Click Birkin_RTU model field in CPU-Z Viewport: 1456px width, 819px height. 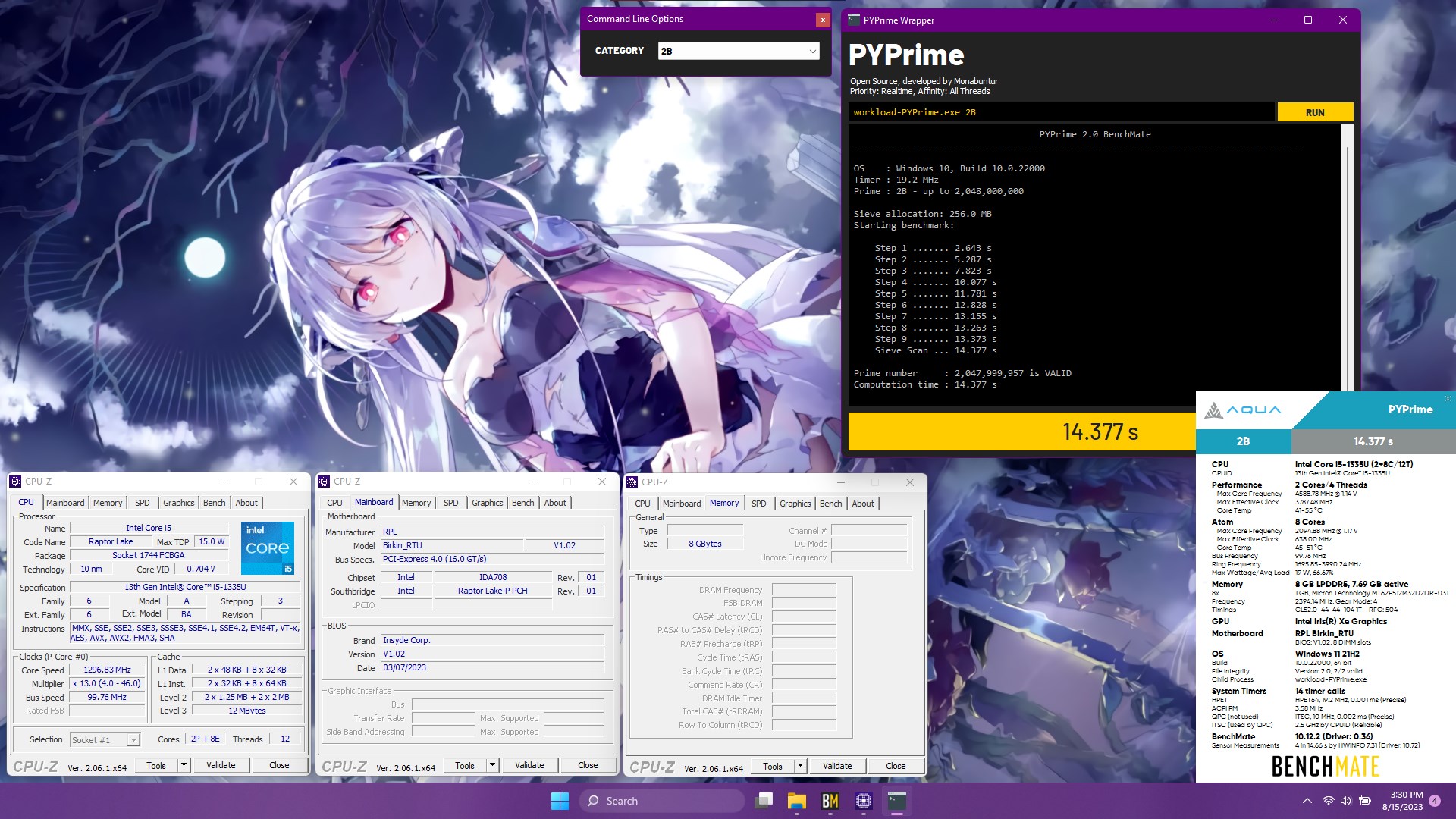[452, 545]
